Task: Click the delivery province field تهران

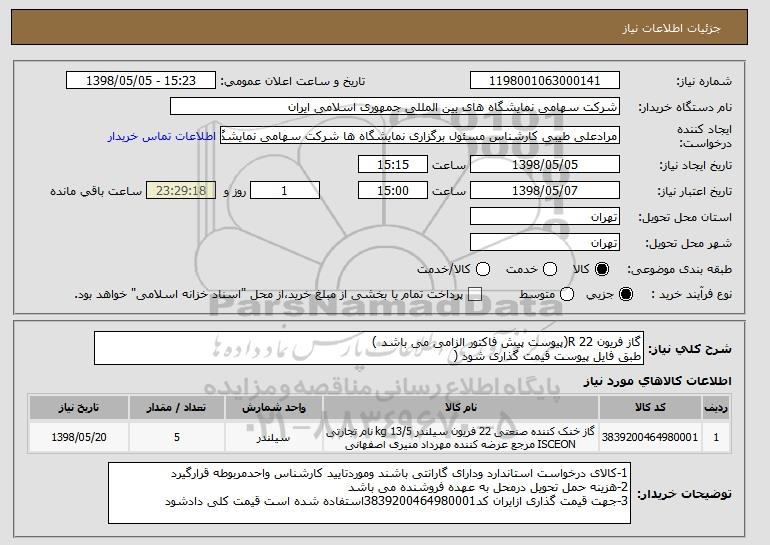Action: point(545,217)
